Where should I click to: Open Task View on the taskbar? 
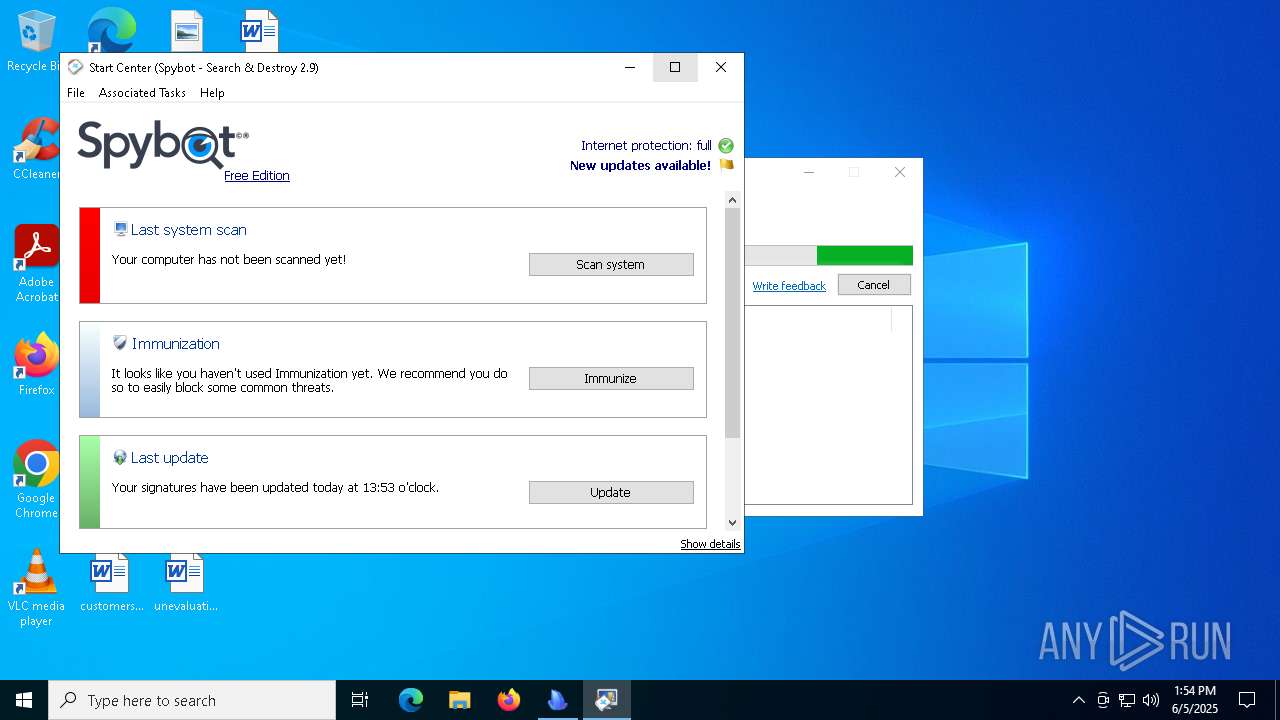361,700
